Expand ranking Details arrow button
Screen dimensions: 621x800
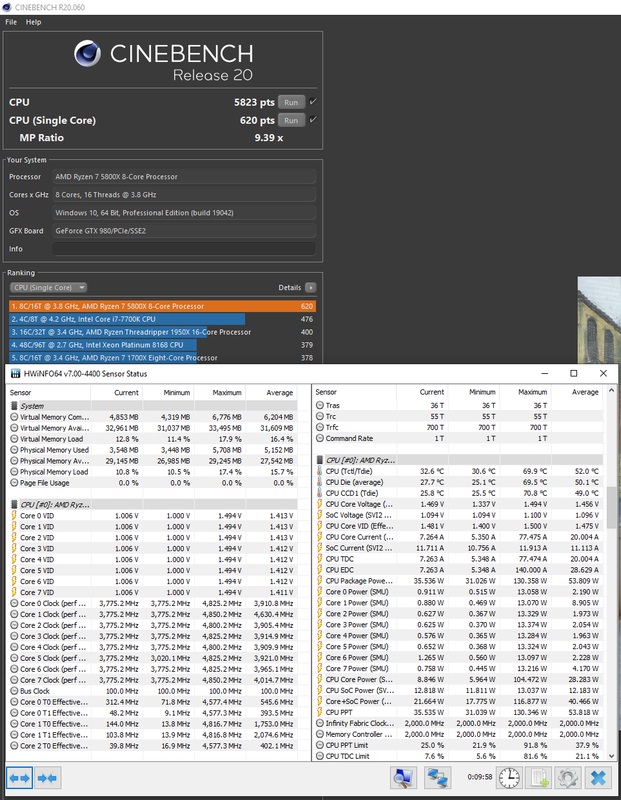(x=310, y=287)
